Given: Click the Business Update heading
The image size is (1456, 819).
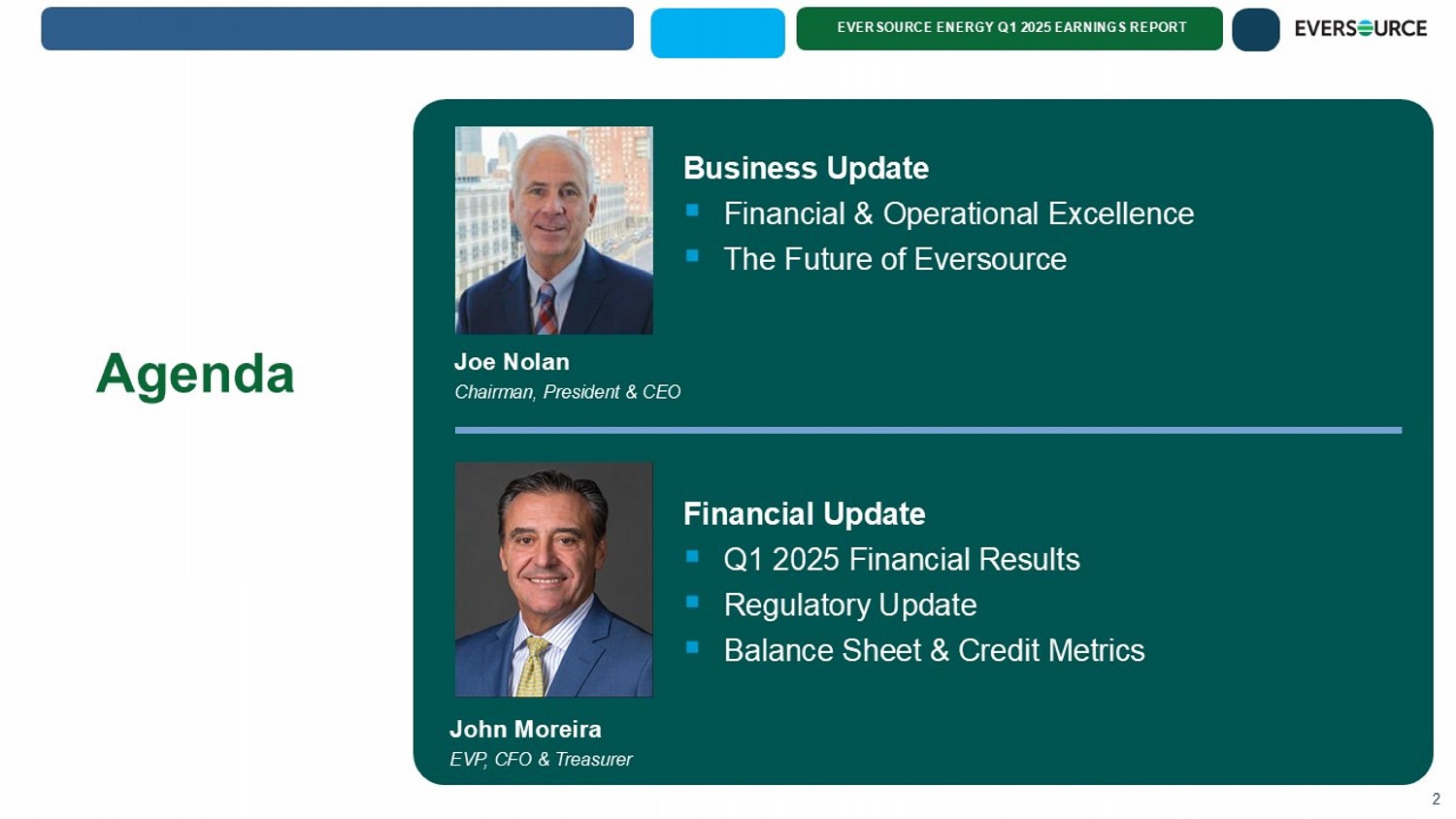Looking at the screenshot, I should pos(806,168).
